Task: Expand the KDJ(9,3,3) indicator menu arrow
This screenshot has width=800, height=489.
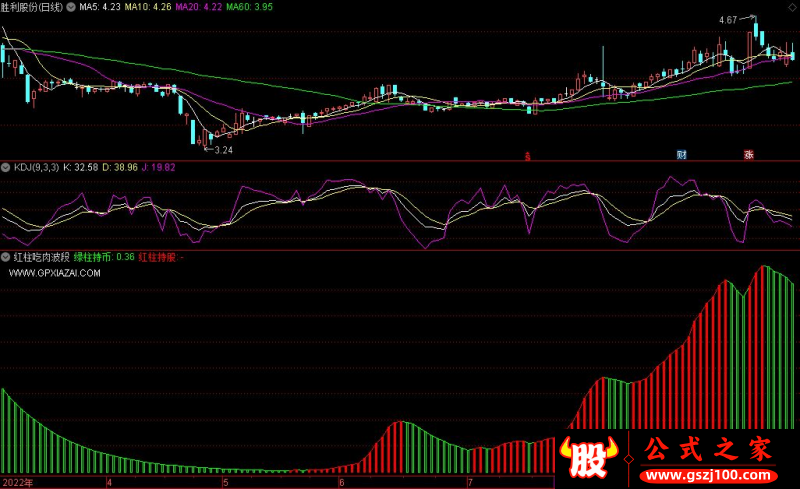Action: (6, 167)
